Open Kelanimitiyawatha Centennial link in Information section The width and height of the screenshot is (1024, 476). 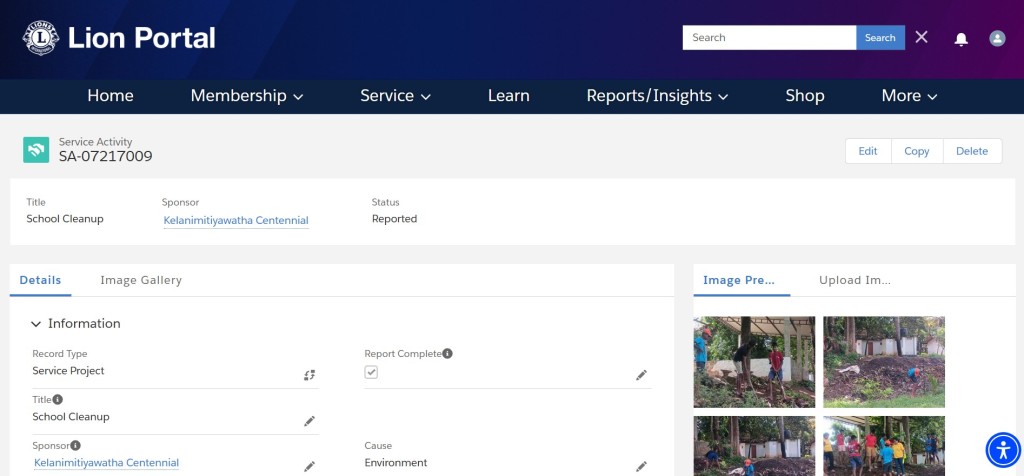(106, 463)
